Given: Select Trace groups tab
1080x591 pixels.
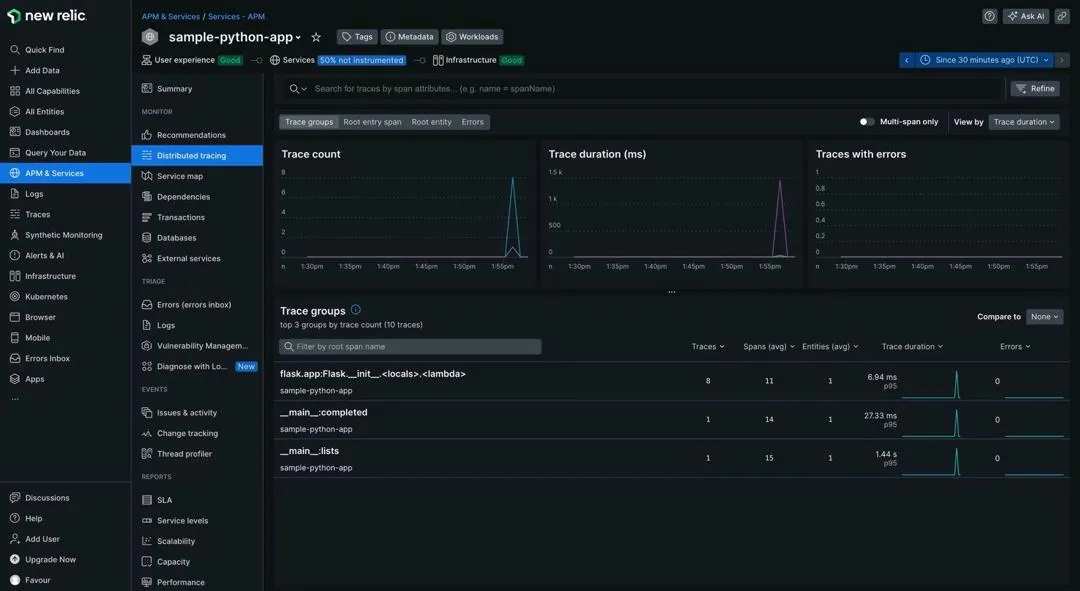Looking at the screenshot, I should [309, 122].
